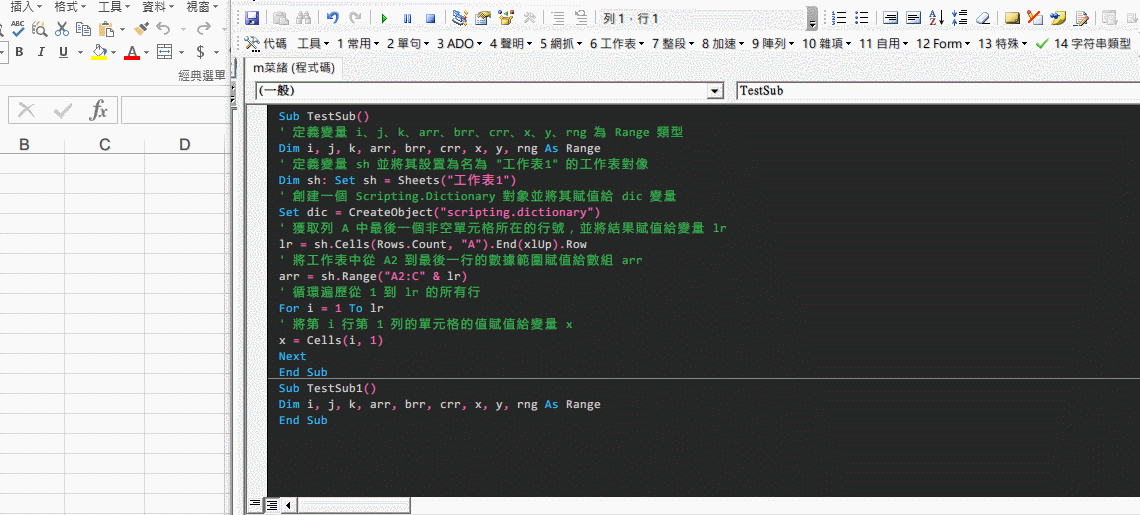Toggle Underline formatting in Excel
The height and width of the screenshot is (515, 1140).
pos(63,52)
